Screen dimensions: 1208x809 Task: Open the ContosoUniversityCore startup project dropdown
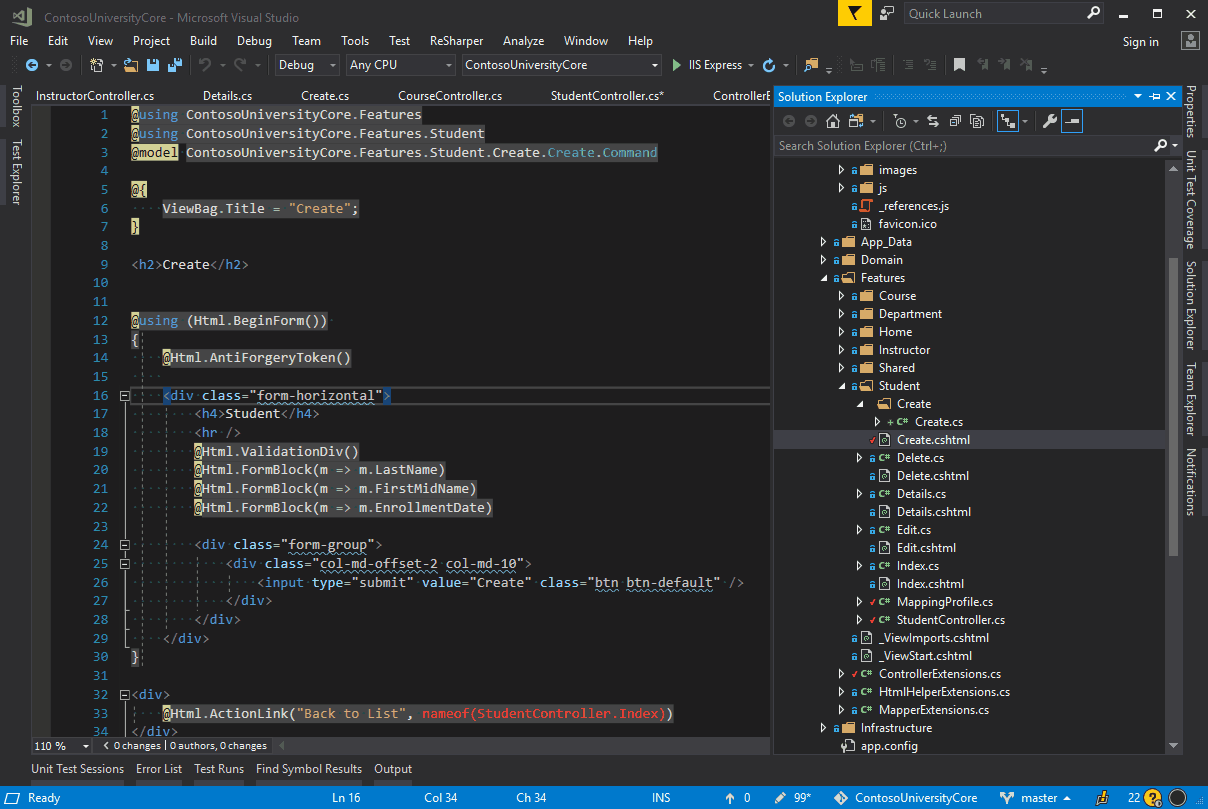tap(562, 65)
